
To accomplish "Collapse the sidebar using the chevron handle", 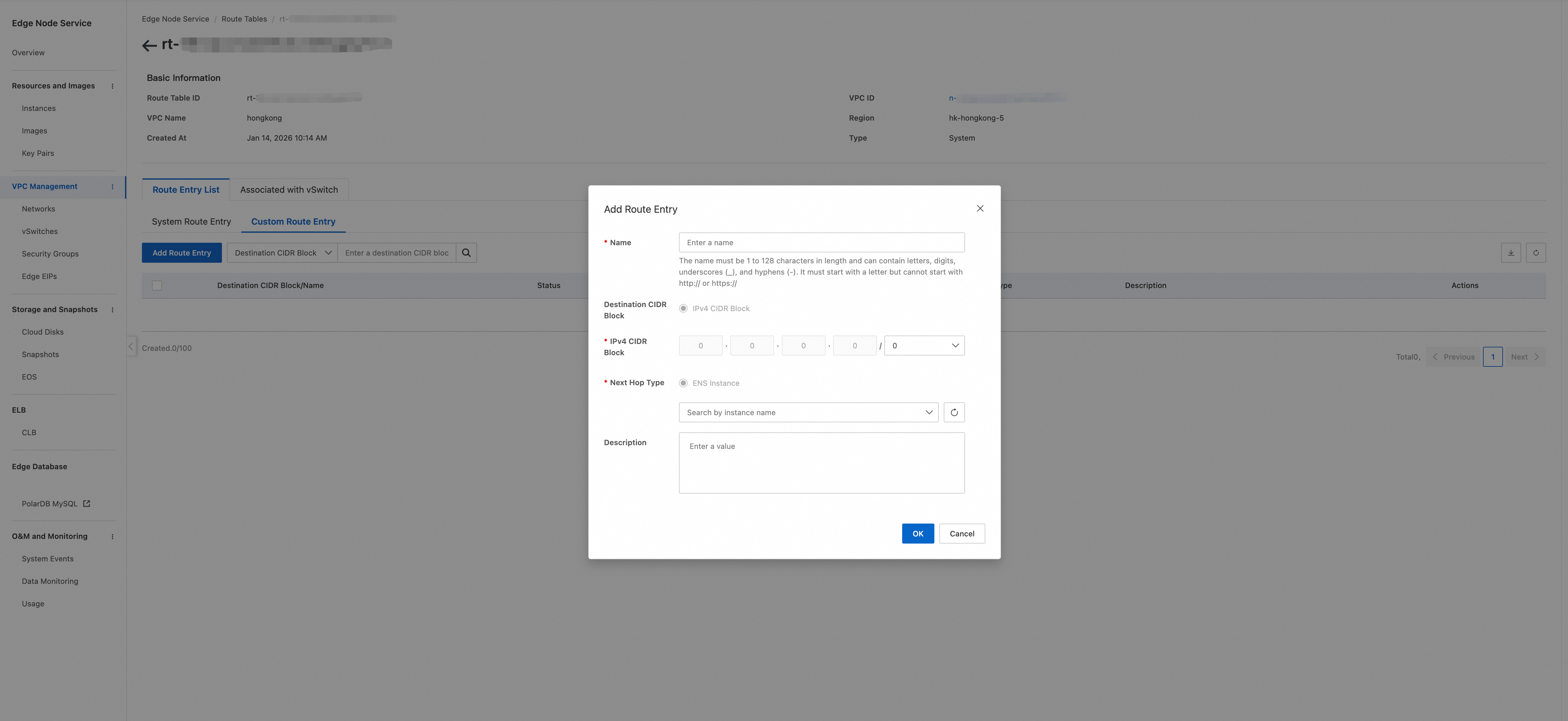I will tap(131, 346).
